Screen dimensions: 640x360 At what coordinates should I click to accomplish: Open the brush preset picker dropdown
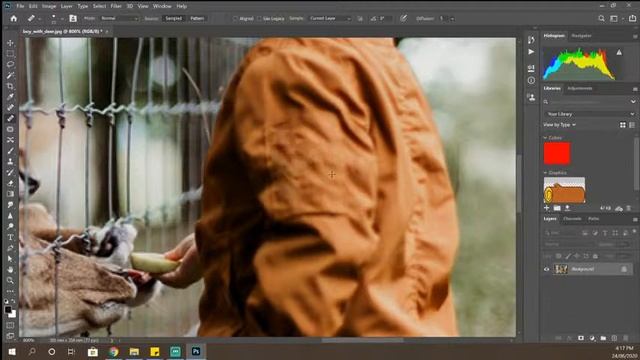pos(62,19)
